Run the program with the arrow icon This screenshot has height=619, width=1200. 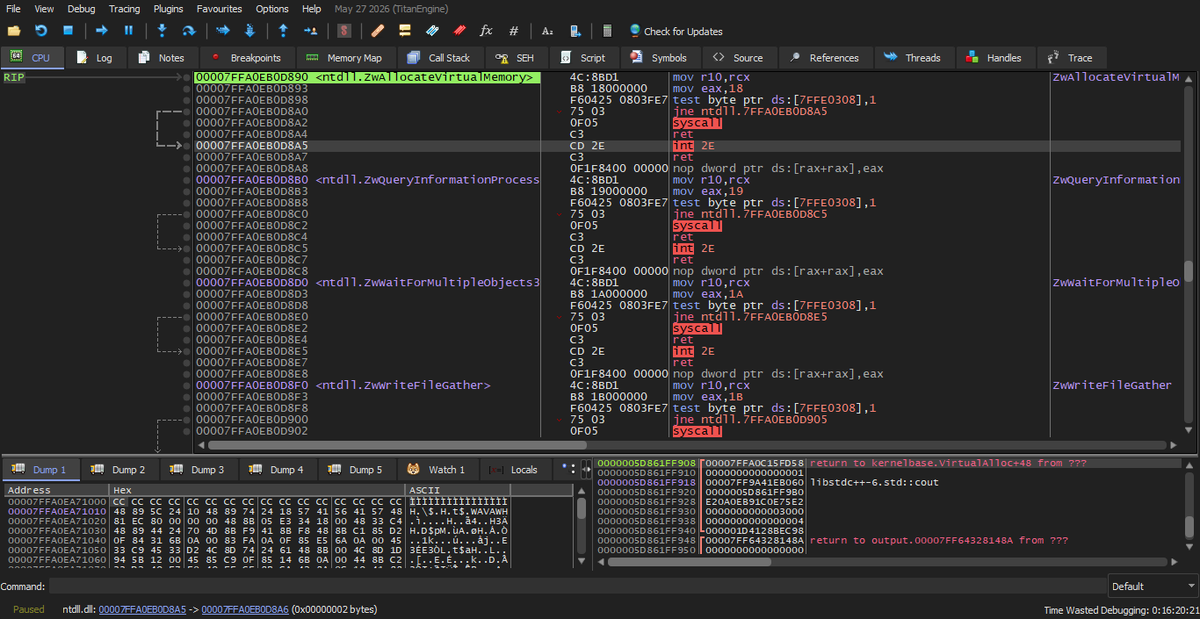point(101,31)
